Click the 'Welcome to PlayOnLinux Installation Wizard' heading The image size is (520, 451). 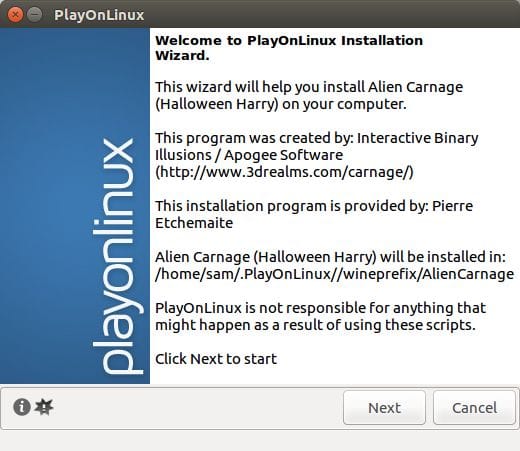tap(289, 48)
